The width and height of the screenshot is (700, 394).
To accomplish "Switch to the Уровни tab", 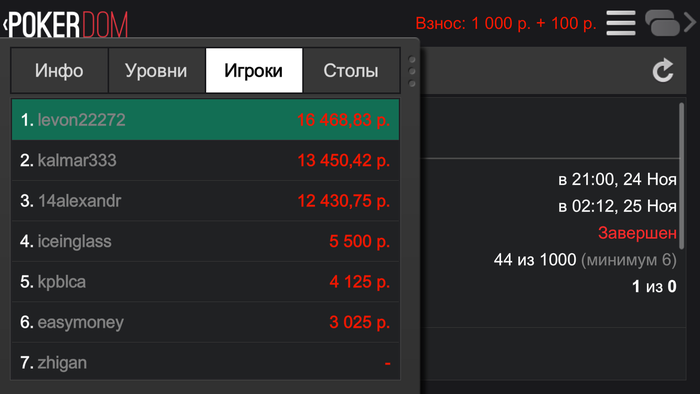I will [156, 71].
